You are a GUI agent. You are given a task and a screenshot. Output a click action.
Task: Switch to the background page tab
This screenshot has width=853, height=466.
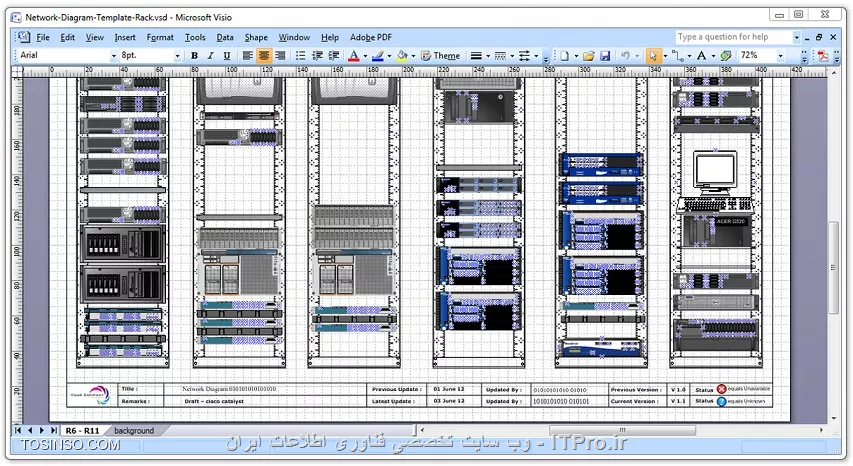pos(134,430)
